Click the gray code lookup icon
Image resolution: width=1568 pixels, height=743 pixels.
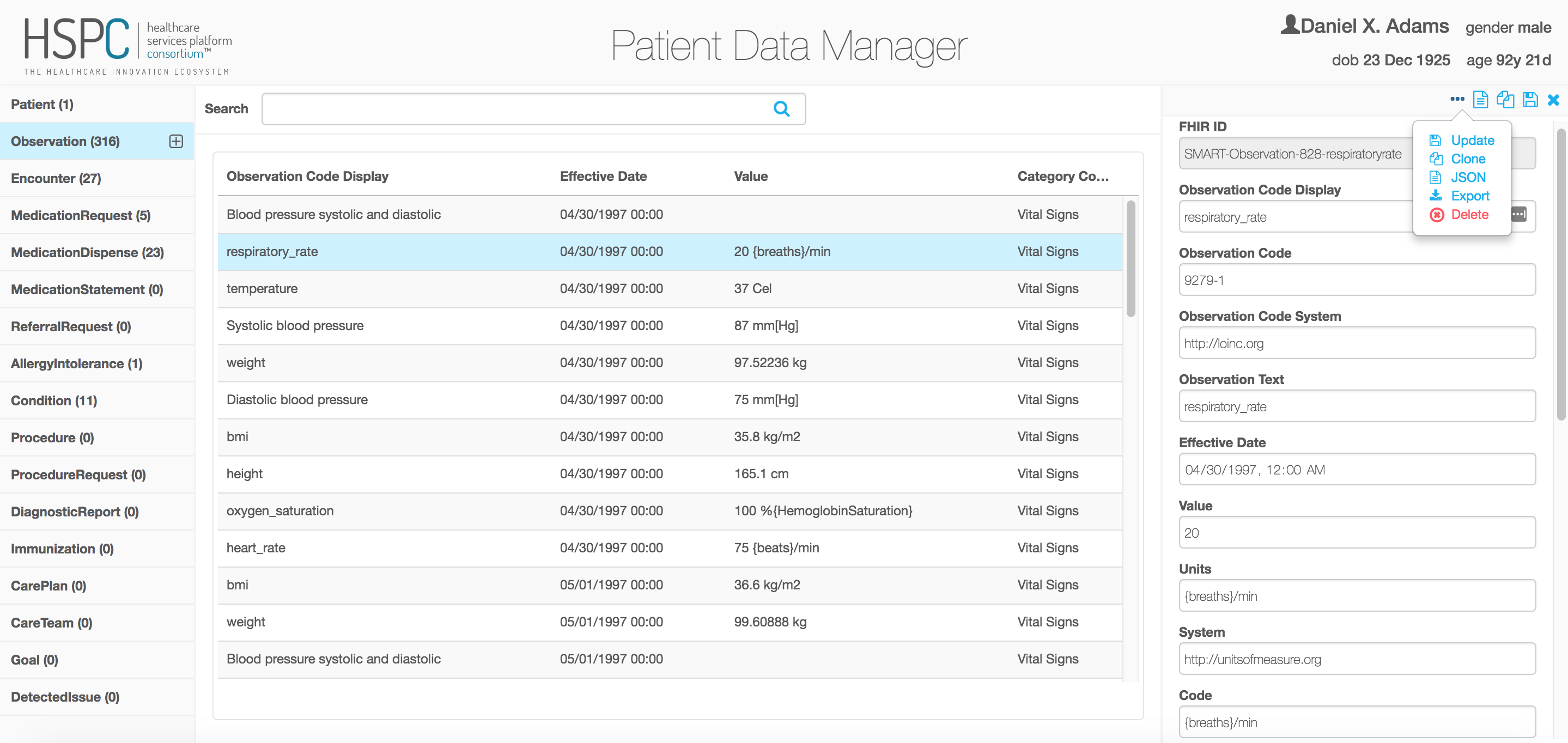click(x=1520, y=214)
